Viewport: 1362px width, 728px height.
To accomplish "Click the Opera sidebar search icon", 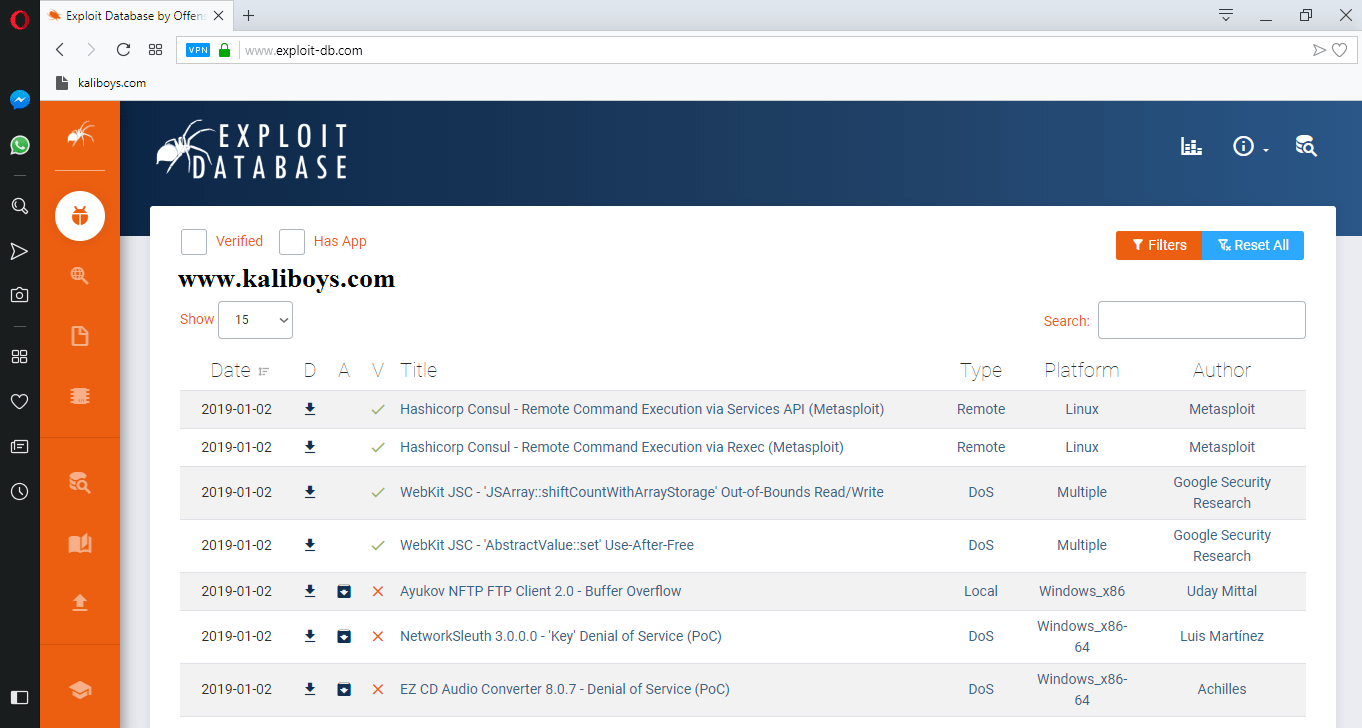I will pos(19,206).
